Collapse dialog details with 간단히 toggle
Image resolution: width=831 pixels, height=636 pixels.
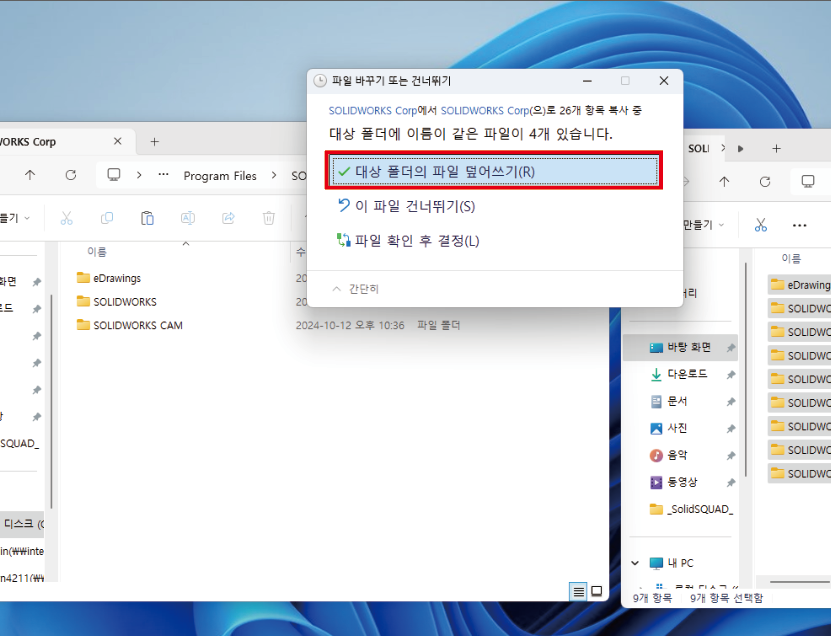(356, 289)
